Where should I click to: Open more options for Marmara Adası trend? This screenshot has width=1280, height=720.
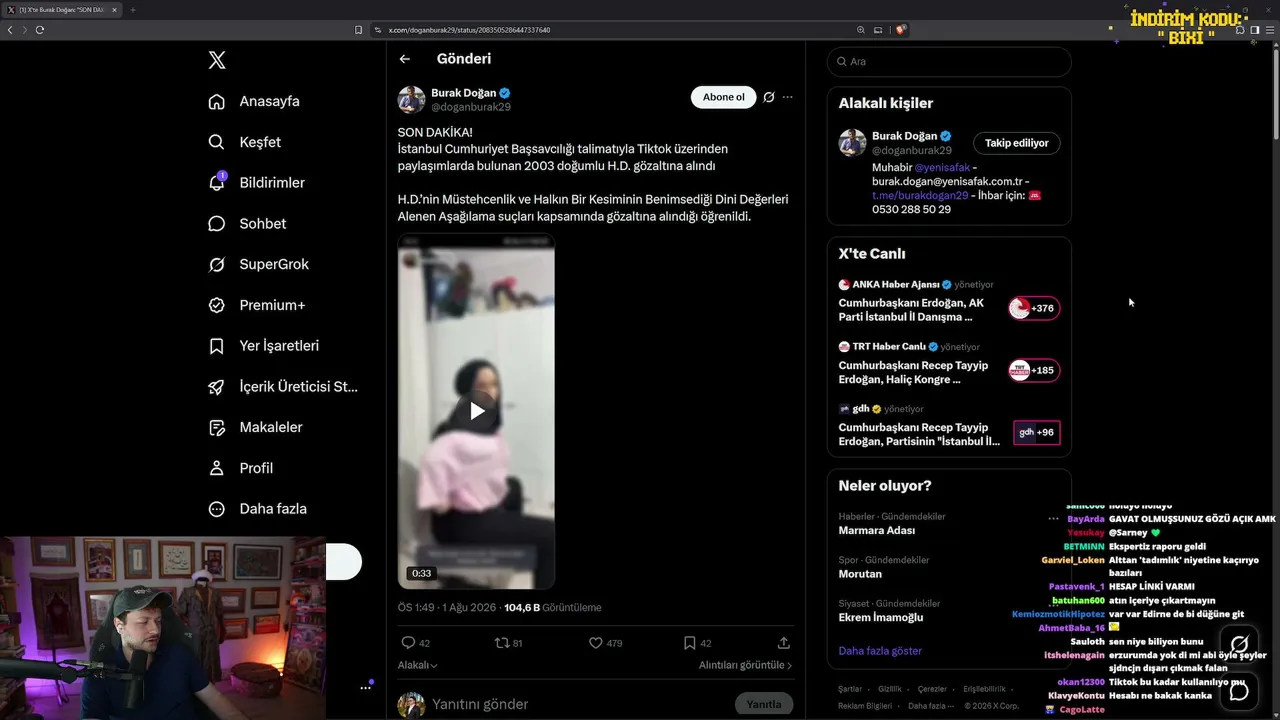[1052, 518]
